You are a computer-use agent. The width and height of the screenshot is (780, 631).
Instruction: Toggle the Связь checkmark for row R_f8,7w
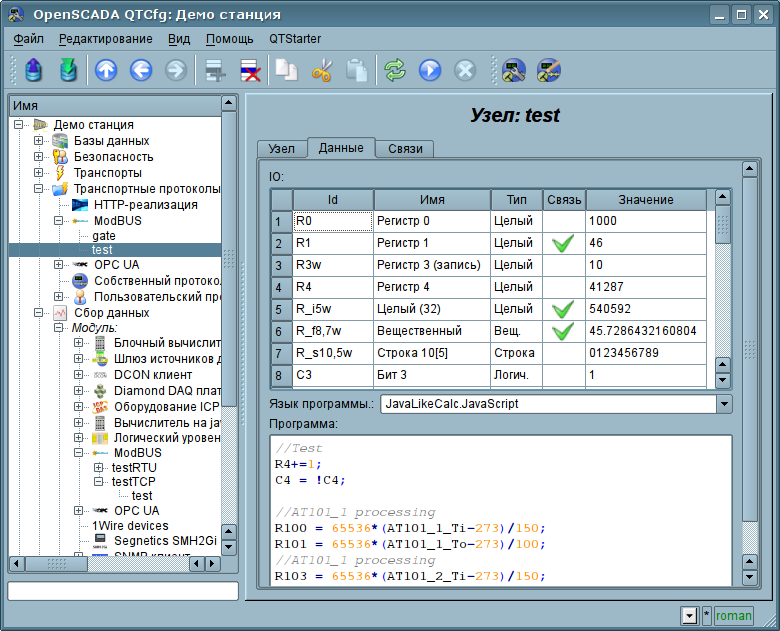tap(564, 331)
